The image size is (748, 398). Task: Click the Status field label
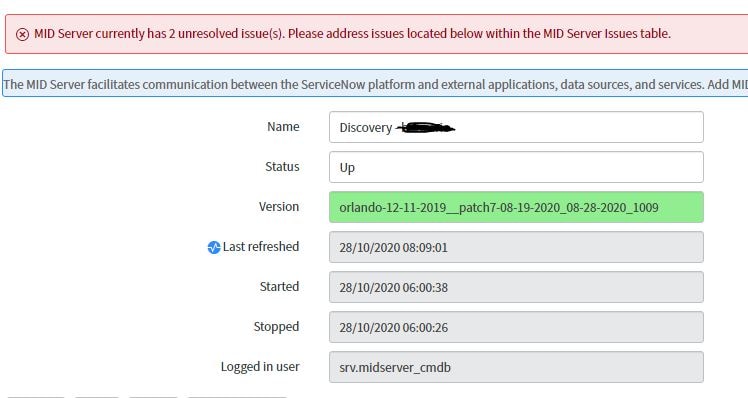[282, 167]
